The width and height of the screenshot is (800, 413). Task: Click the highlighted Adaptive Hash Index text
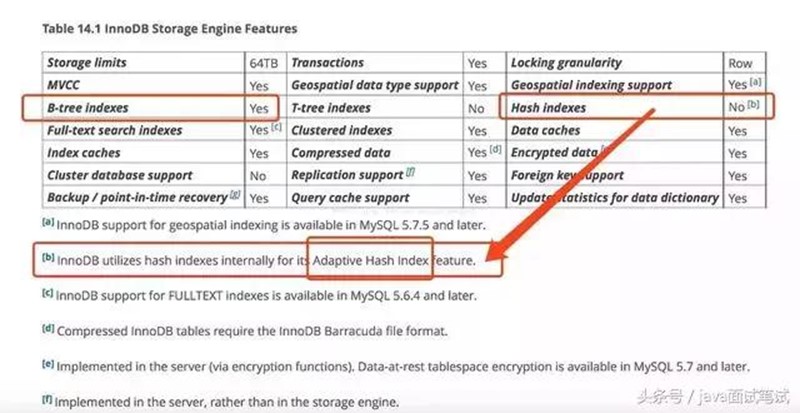point(370,262)
